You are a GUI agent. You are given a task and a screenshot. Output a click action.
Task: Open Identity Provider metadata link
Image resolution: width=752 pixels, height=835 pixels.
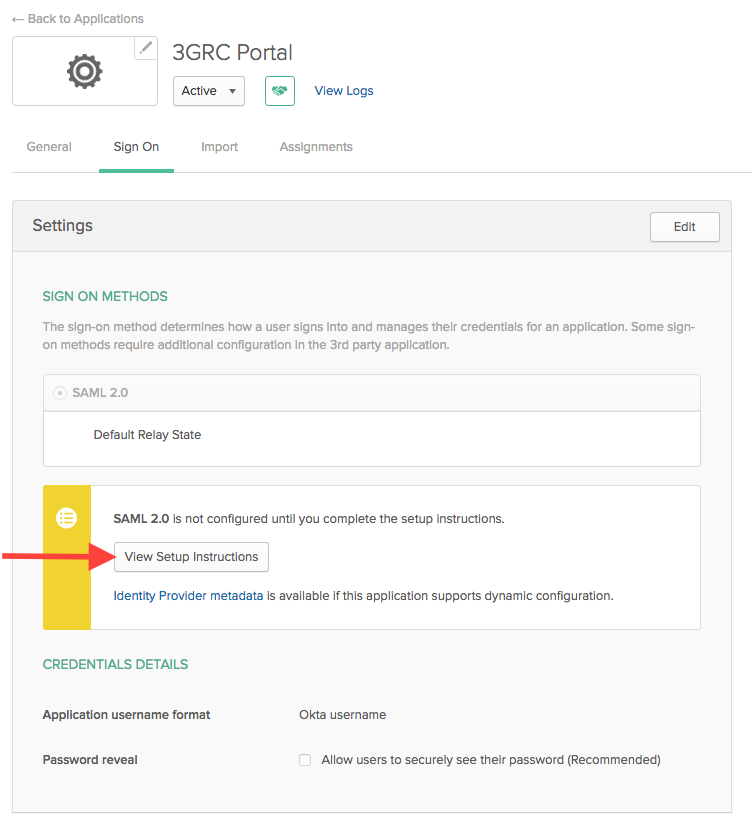click(x=188, y=596)
